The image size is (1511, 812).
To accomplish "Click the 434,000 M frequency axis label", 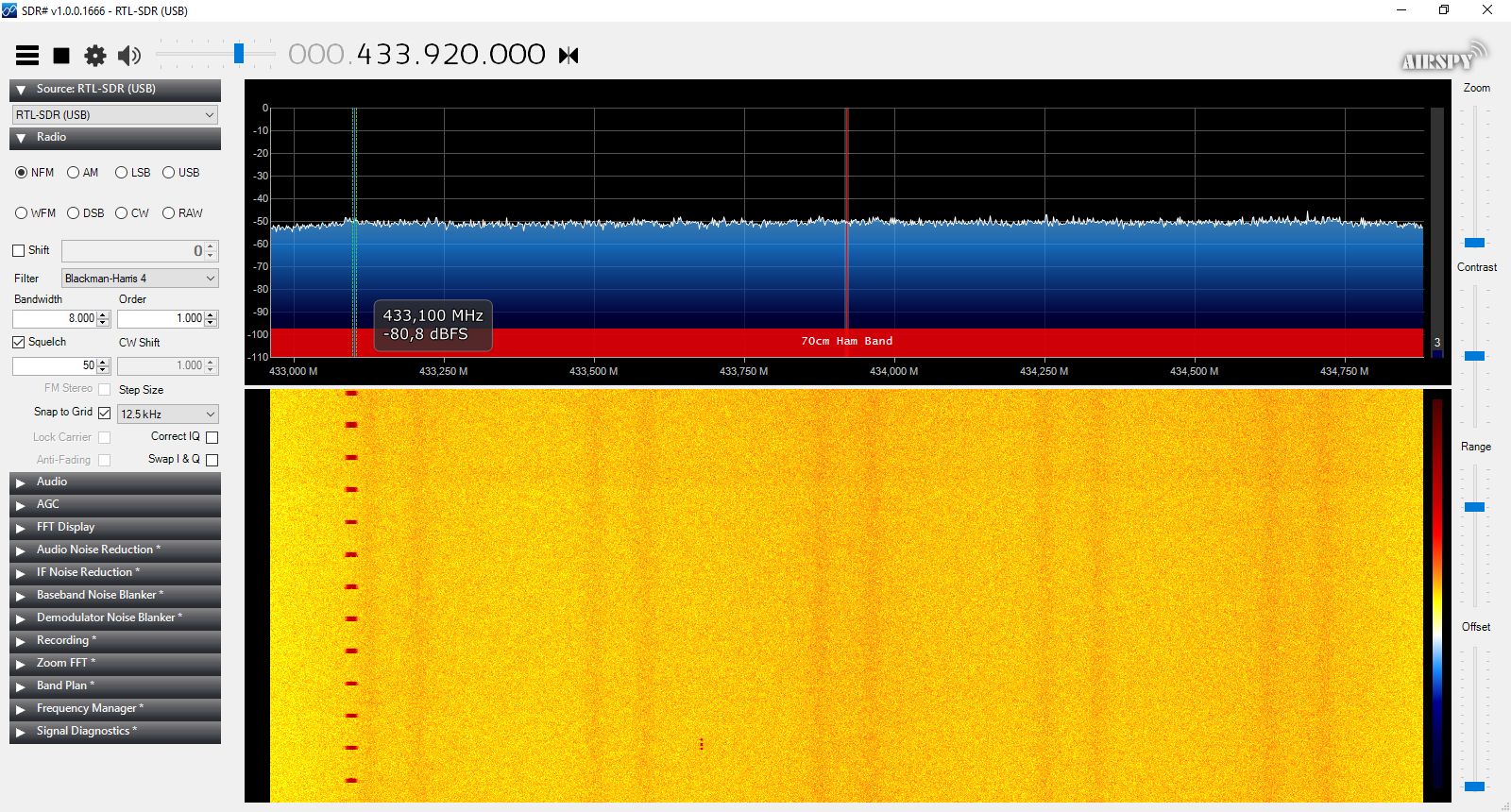I will tap(893, 372).
